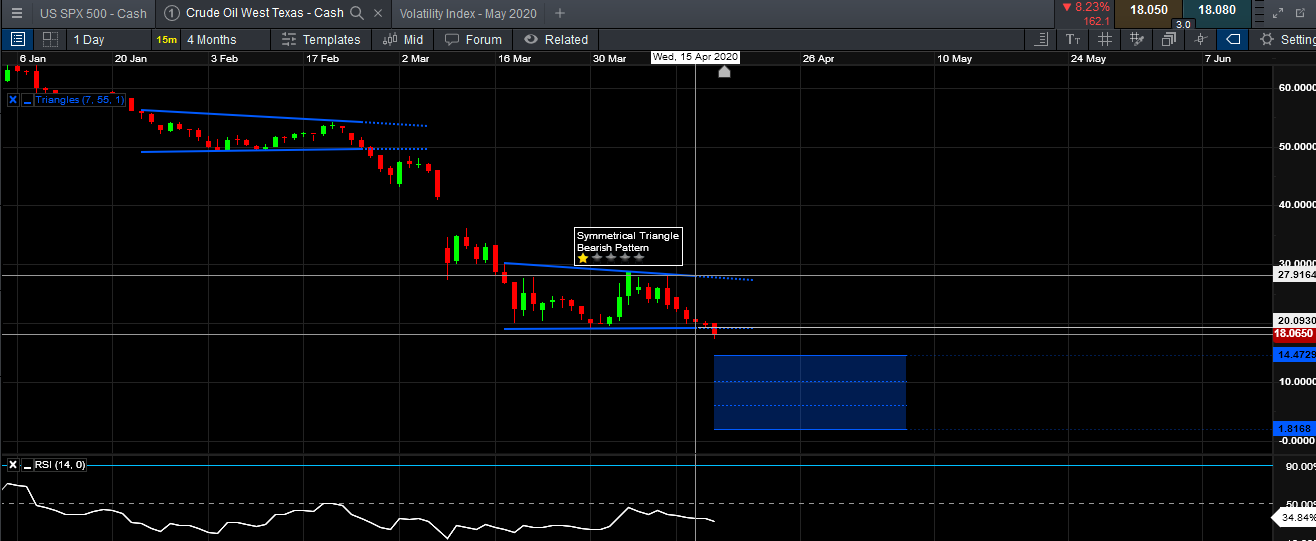Click the Related button
The width and height of the screenshot is (1316, 541).
coord(557,39)
